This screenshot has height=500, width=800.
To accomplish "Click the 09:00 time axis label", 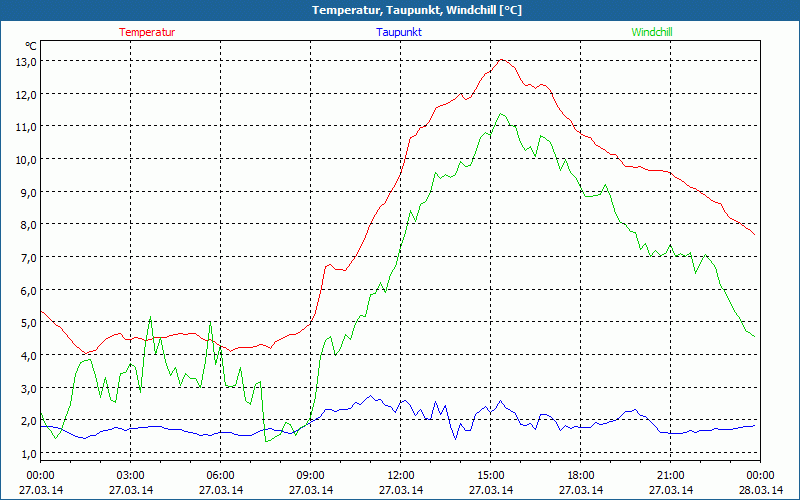I will pyautogui.click(x=311, y=476).
